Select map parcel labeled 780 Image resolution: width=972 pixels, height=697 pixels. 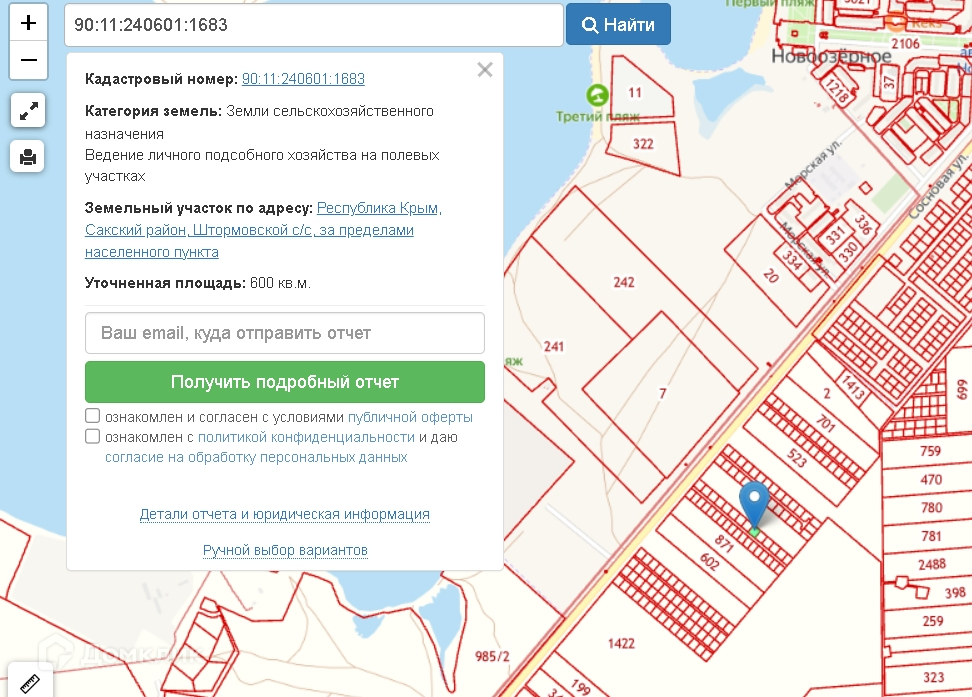tap(931, 508)
